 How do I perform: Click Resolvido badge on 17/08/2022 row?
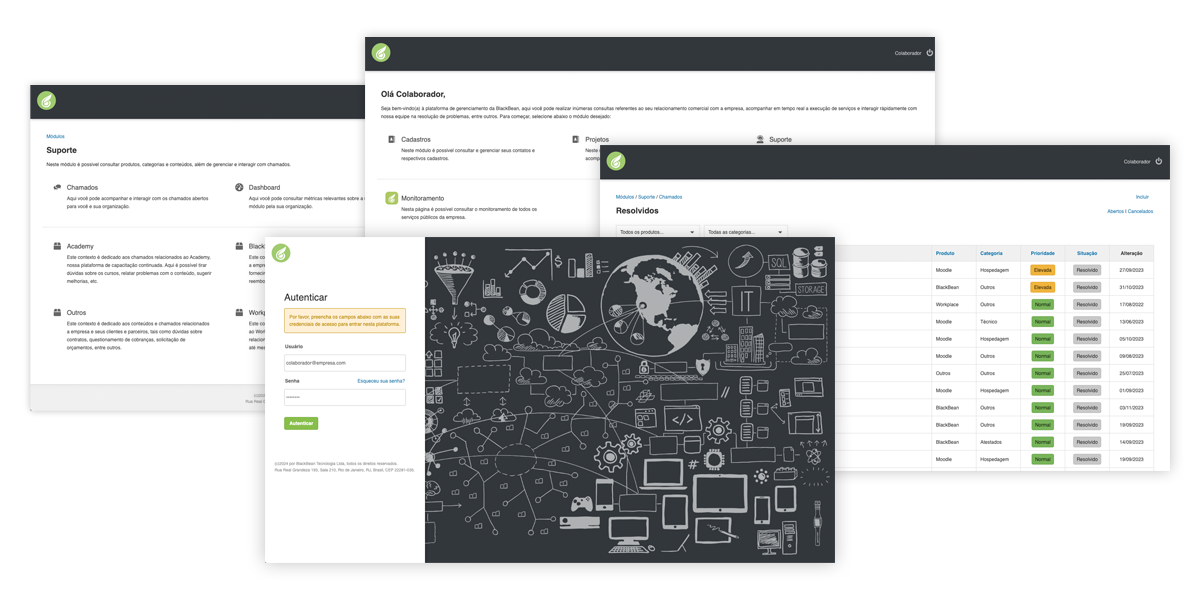click(x=1087, y=304)
